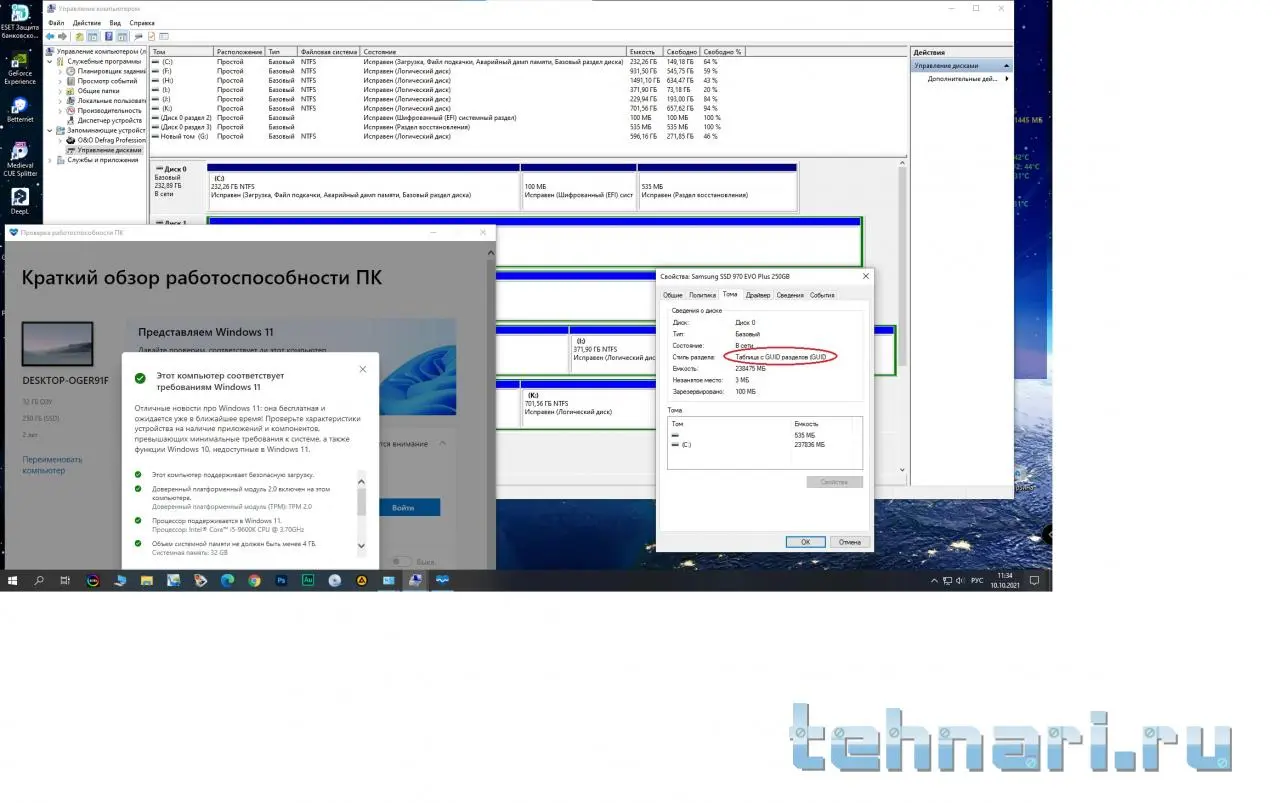Viewport: 1280px width, 803px height.
Task: Sort by the Том column header
Action: 181,51
